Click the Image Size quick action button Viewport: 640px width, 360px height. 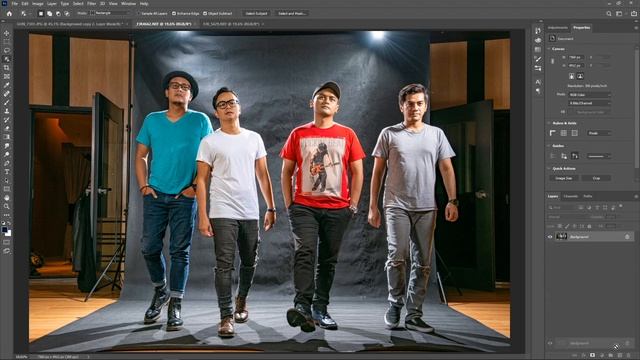[564, 178]
